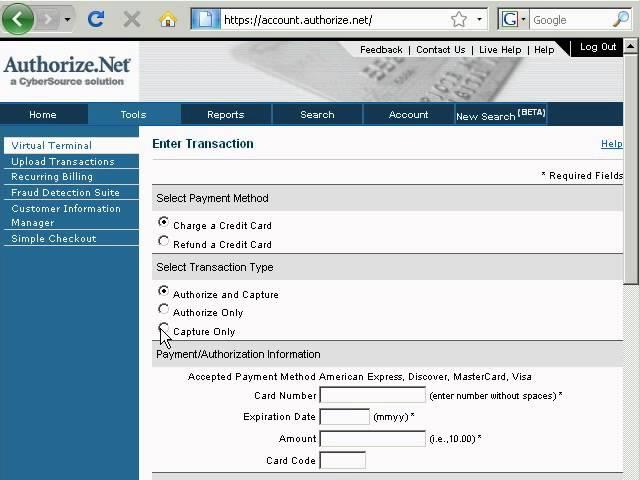Click the Help link in the header
Image resolution: width=640 pixels, height=480 pixels.
544,50
